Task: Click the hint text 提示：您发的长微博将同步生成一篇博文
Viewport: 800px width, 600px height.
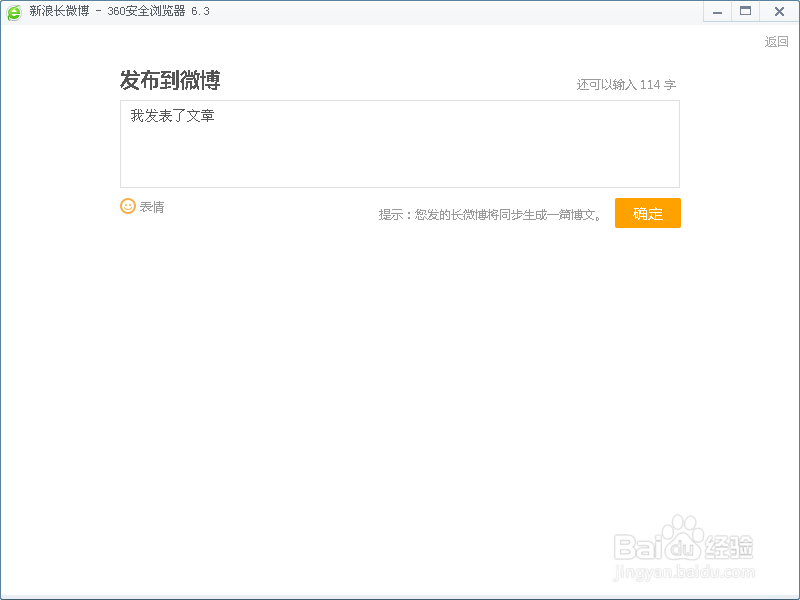Action: click(x=490, y=215)
